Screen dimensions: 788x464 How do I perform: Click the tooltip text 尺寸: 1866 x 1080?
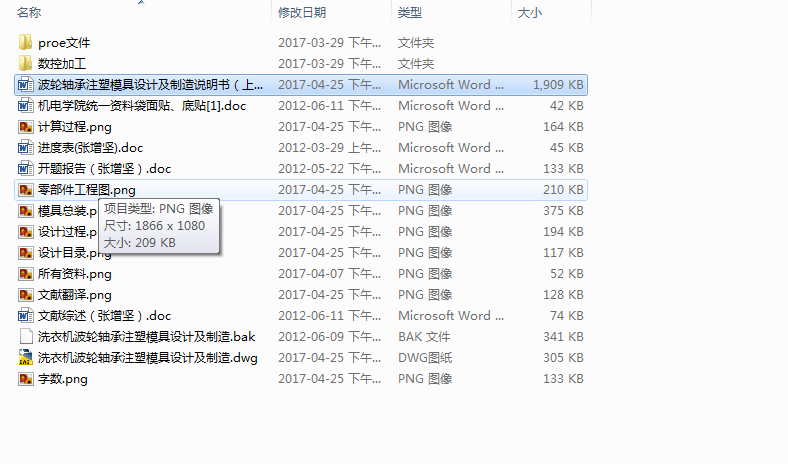154,226
